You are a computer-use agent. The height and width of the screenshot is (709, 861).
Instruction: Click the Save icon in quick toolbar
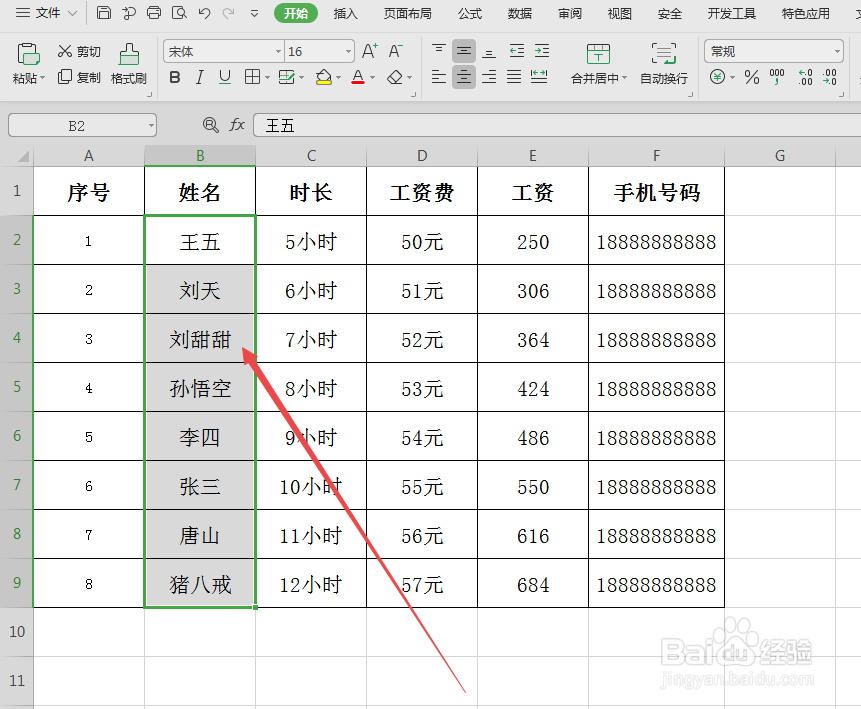pos(103,13)
